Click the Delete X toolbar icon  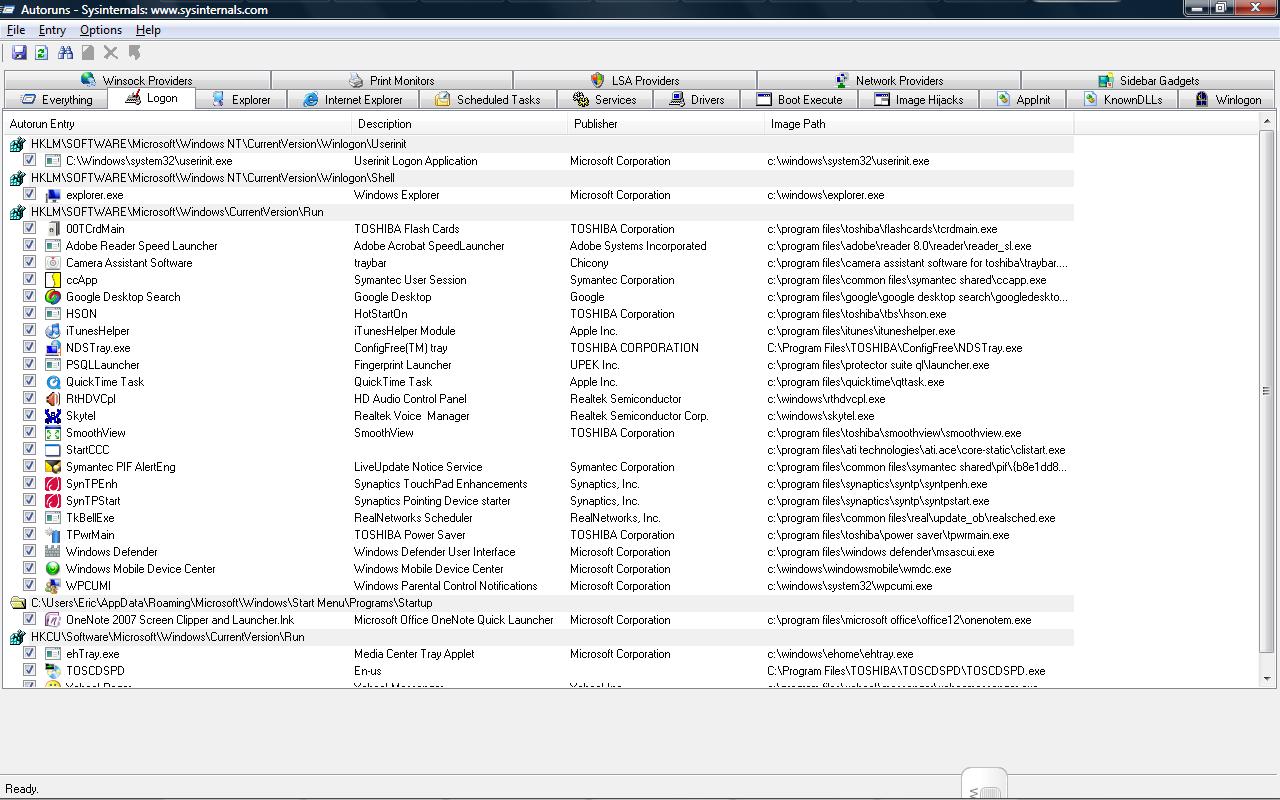pos(111,53)
